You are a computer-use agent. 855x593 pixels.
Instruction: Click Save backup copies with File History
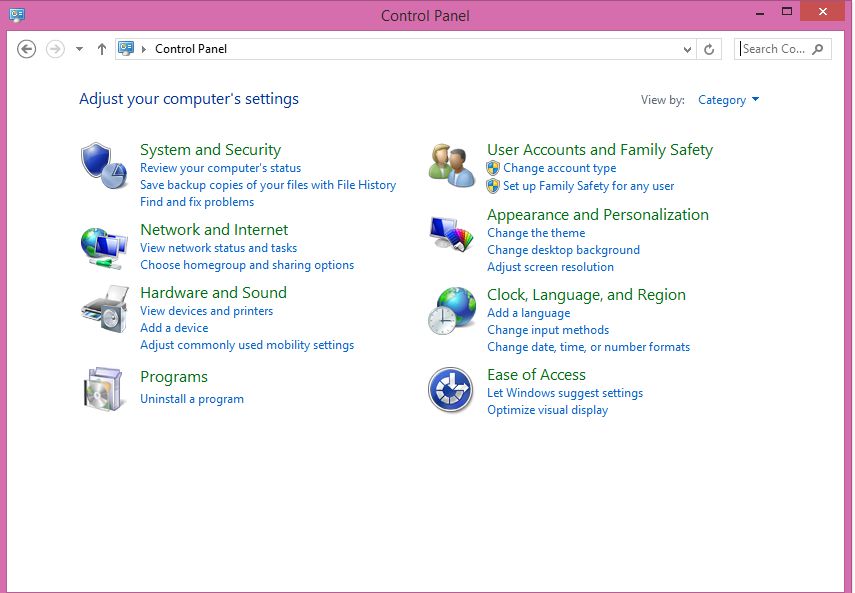point(268,185)
